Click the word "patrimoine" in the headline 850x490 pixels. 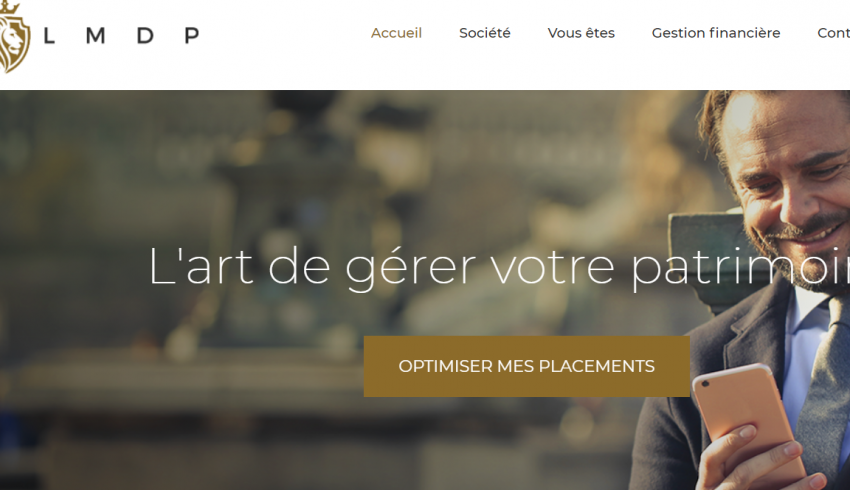(740, 267)
